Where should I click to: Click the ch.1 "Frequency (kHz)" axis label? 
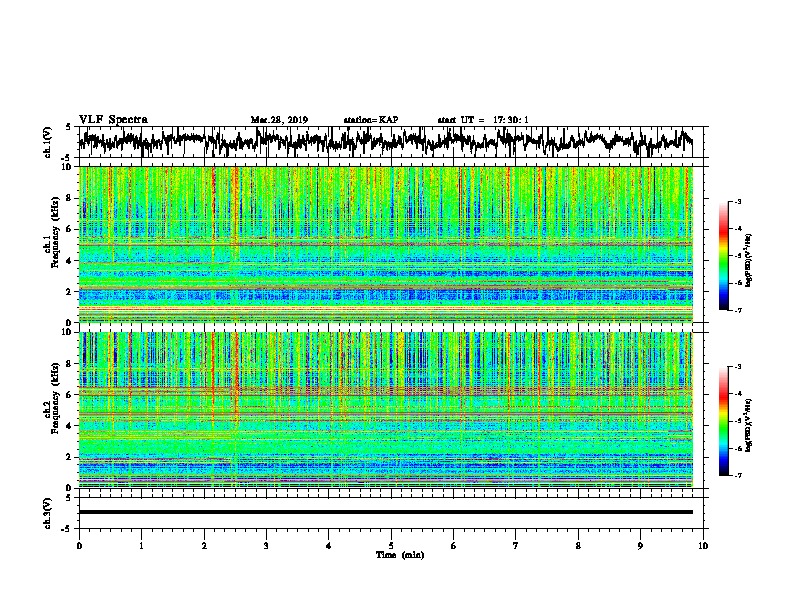click(56, 231)
